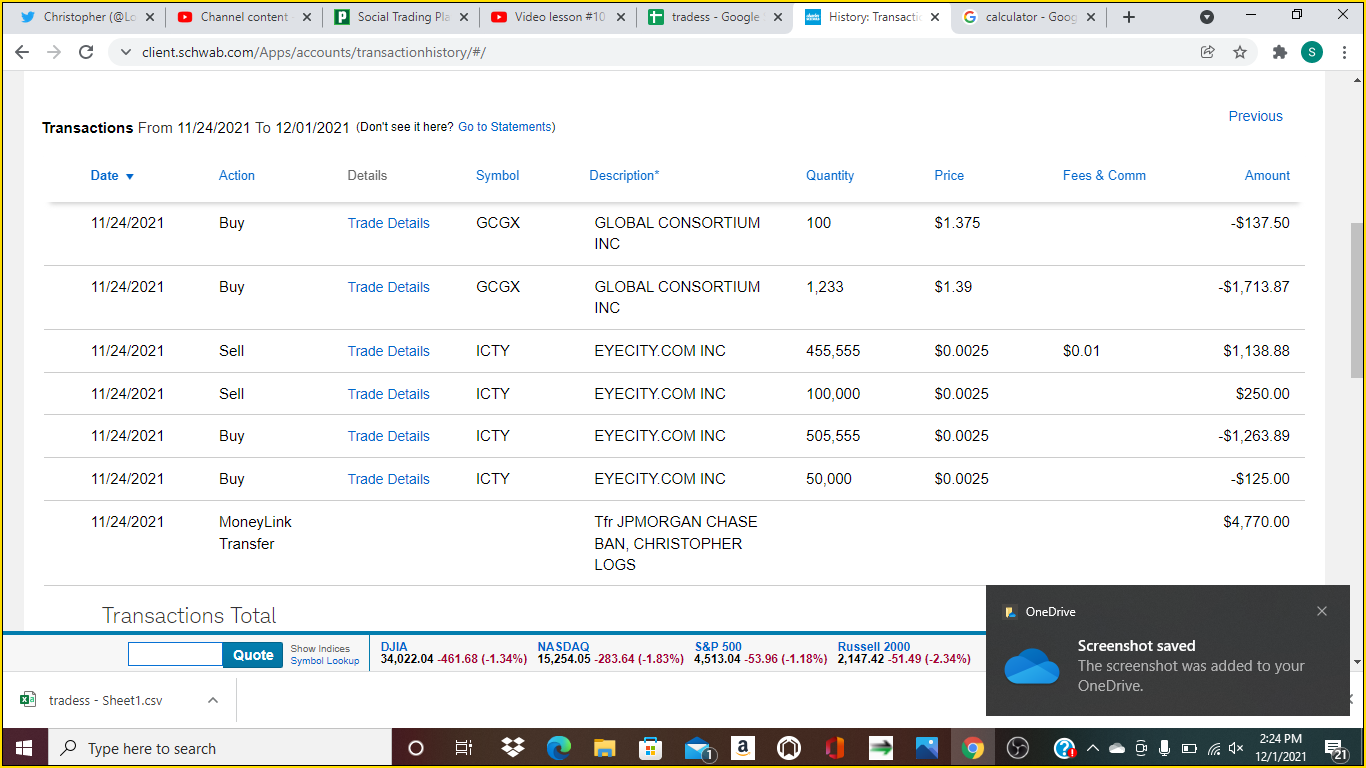Click the Previous link
1366x768 pixels.
pyautogui.click(x=1255, y=116)
